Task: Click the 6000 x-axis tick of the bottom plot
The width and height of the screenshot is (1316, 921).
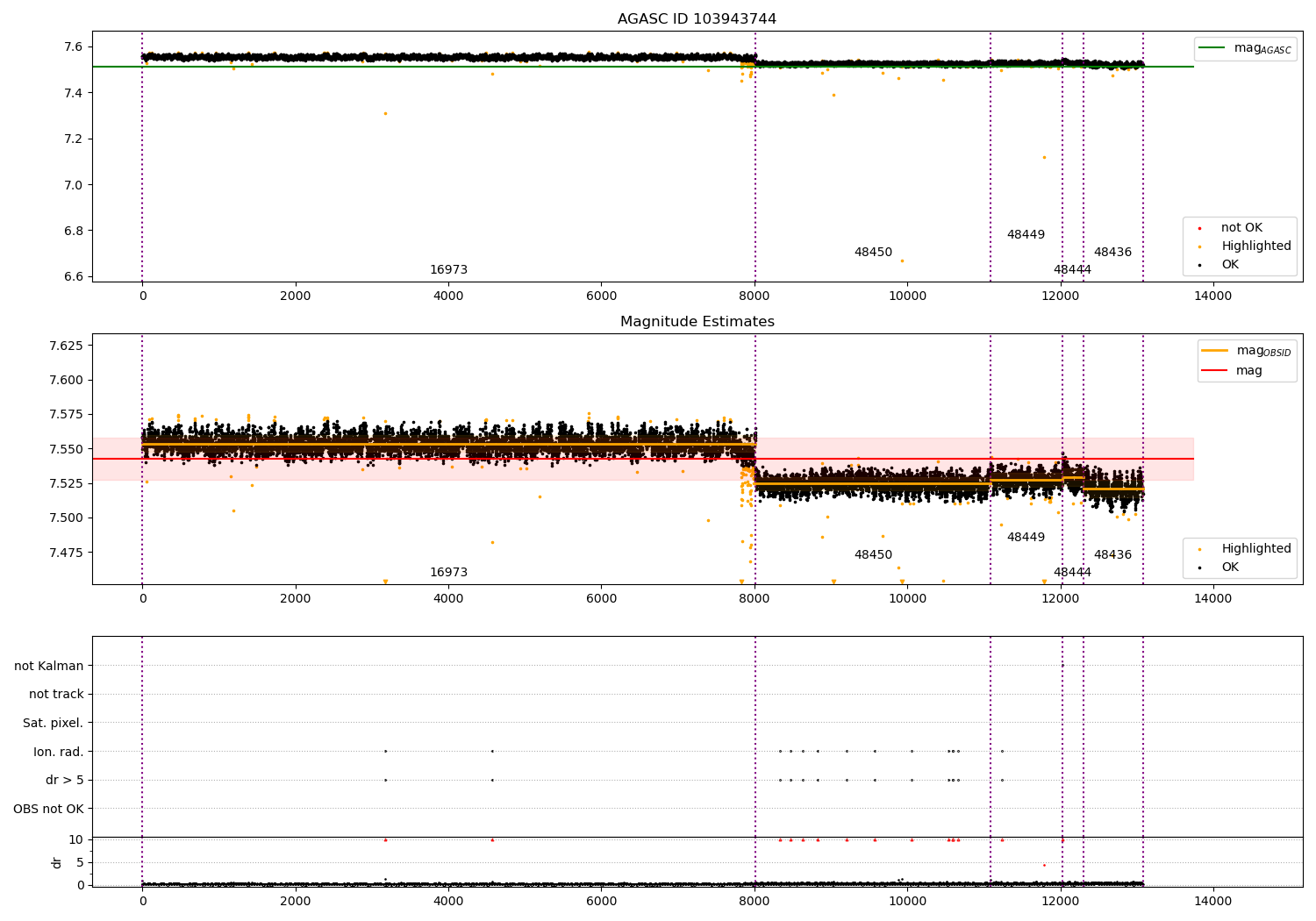Action: pos(601,902)
